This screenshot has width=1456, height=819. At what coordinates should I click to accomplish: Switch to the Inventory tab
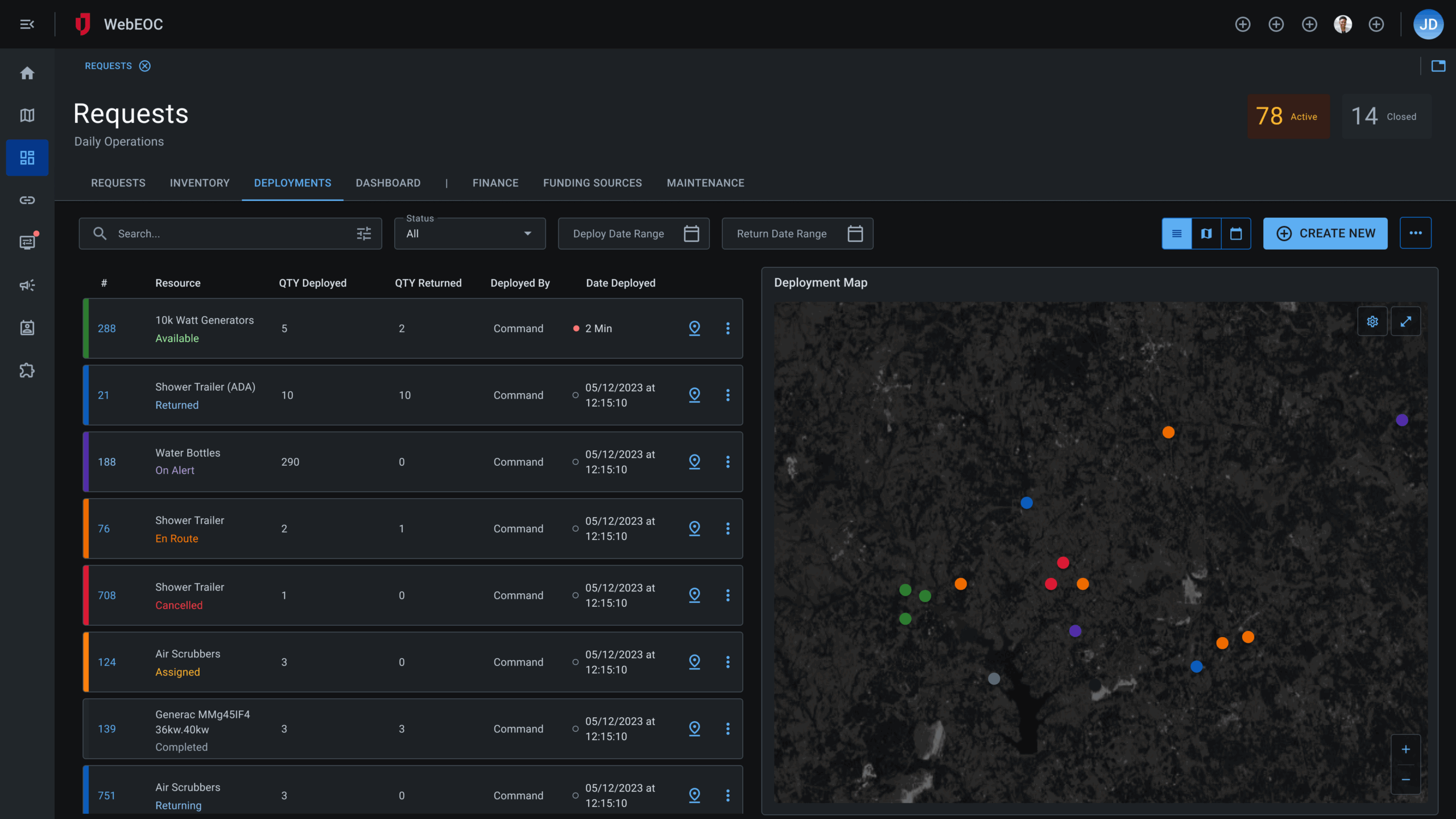[200, 183]
